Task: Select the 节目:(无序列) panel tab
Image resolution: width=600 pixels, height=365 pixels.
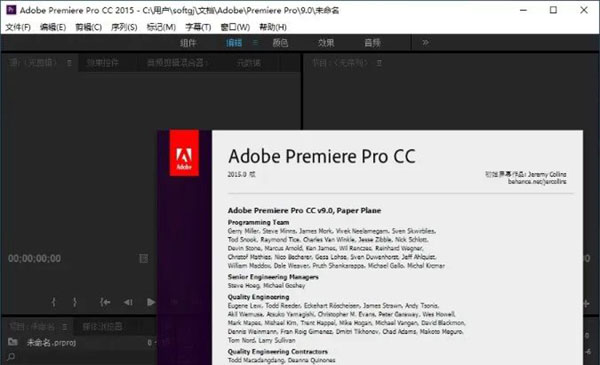Action: [340, 63]
